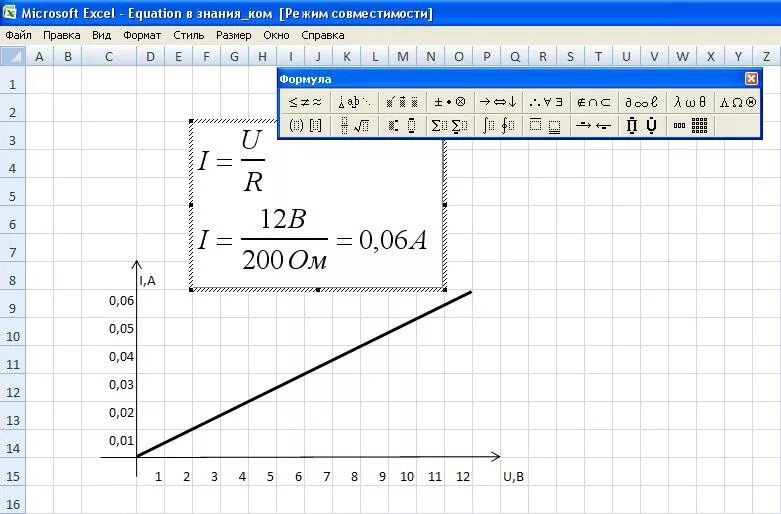Screen dimensions: 781x514
Task: Select the thick diagonal graph line
Action: [304, 374]
